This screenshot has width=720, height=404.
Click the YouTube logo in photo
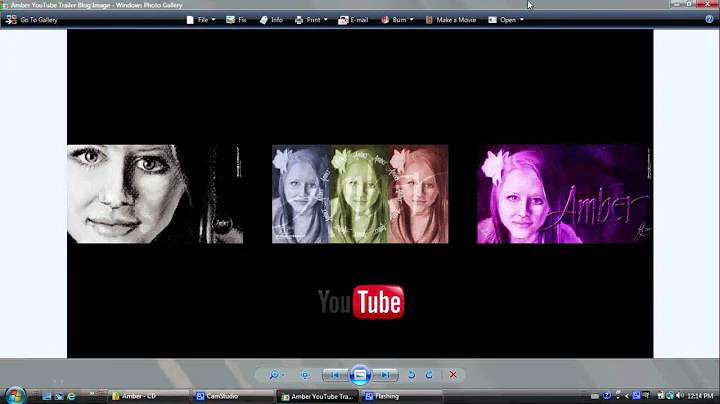(x=361, y=302)
